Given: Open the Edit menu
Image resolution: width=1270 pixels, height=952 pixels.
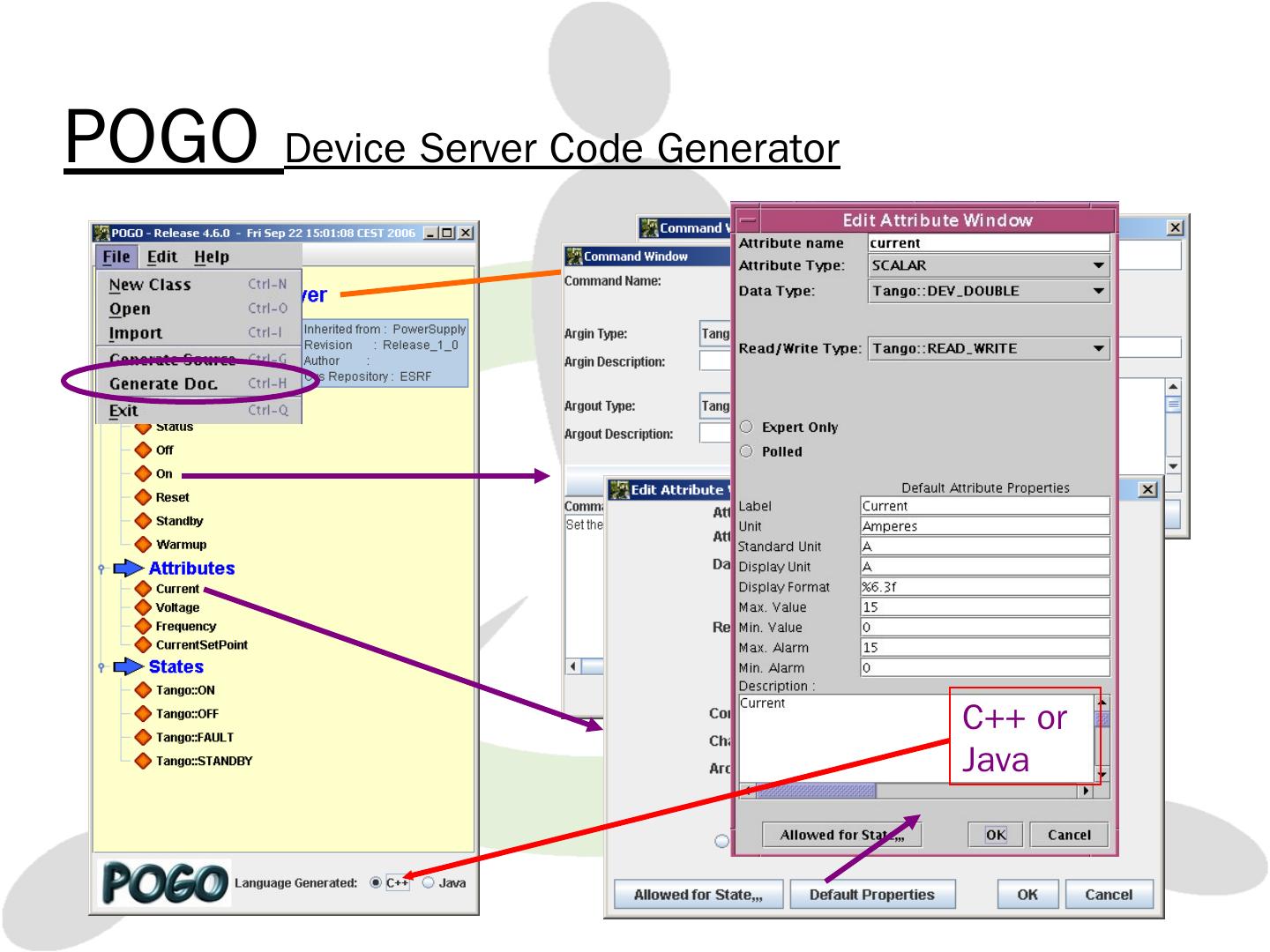Looking at the screenshot, I should point(162,257).
